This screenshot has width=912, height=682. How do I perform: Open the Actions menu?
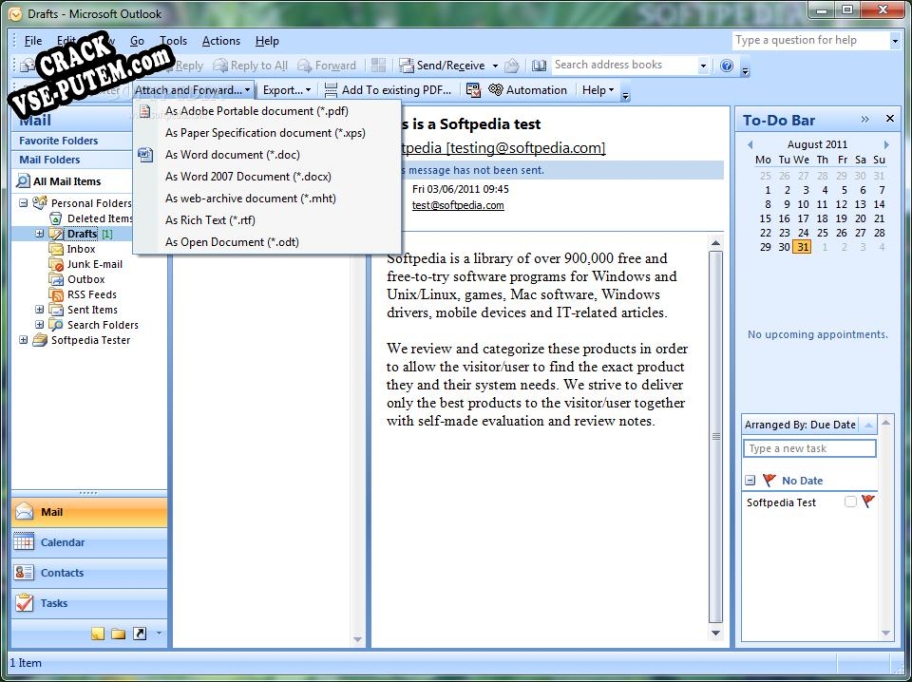click(221, 41)
